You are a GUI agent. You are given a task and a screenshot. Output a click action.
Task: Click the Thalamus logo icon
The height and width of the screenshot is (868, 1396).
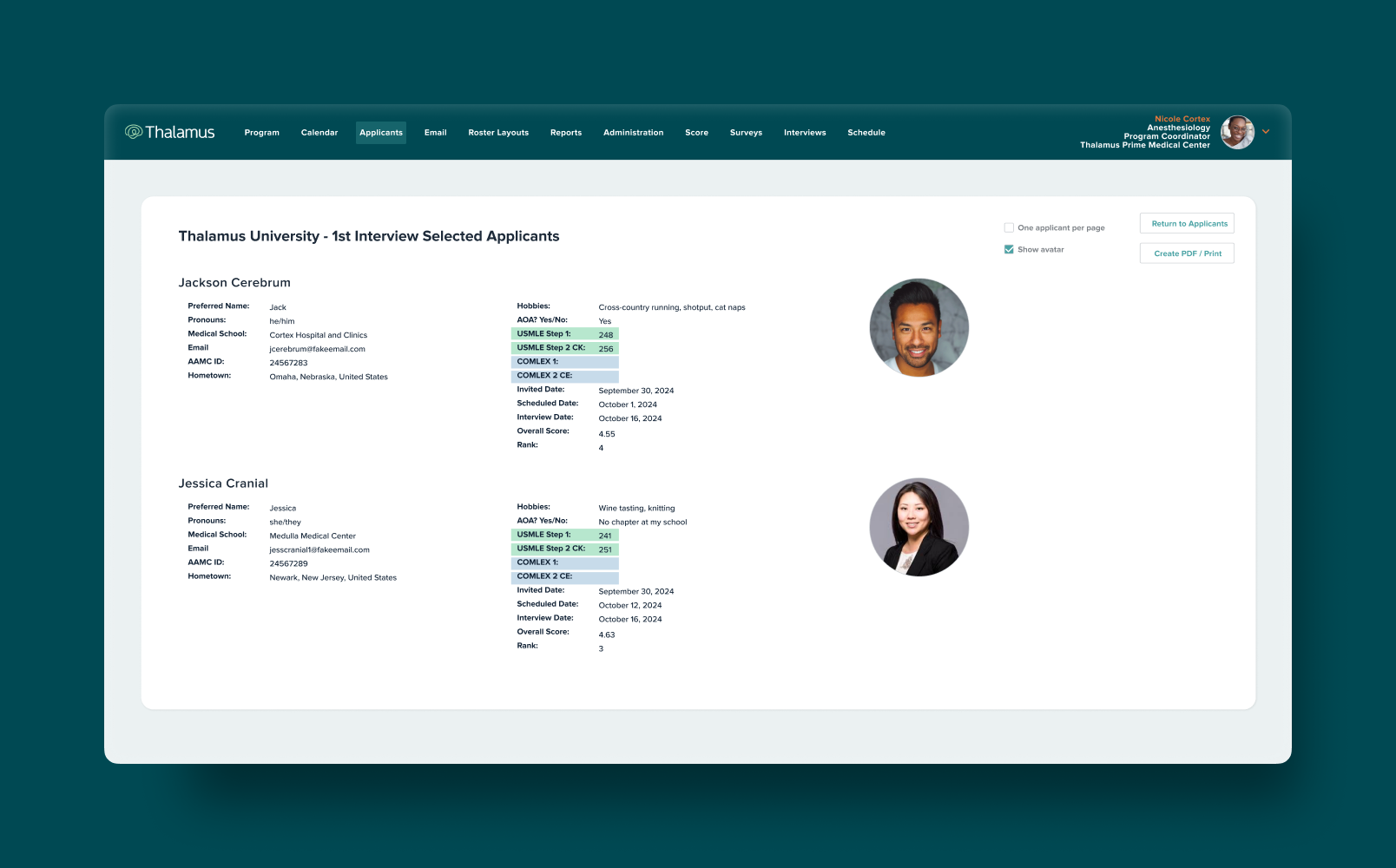point(134,132)
